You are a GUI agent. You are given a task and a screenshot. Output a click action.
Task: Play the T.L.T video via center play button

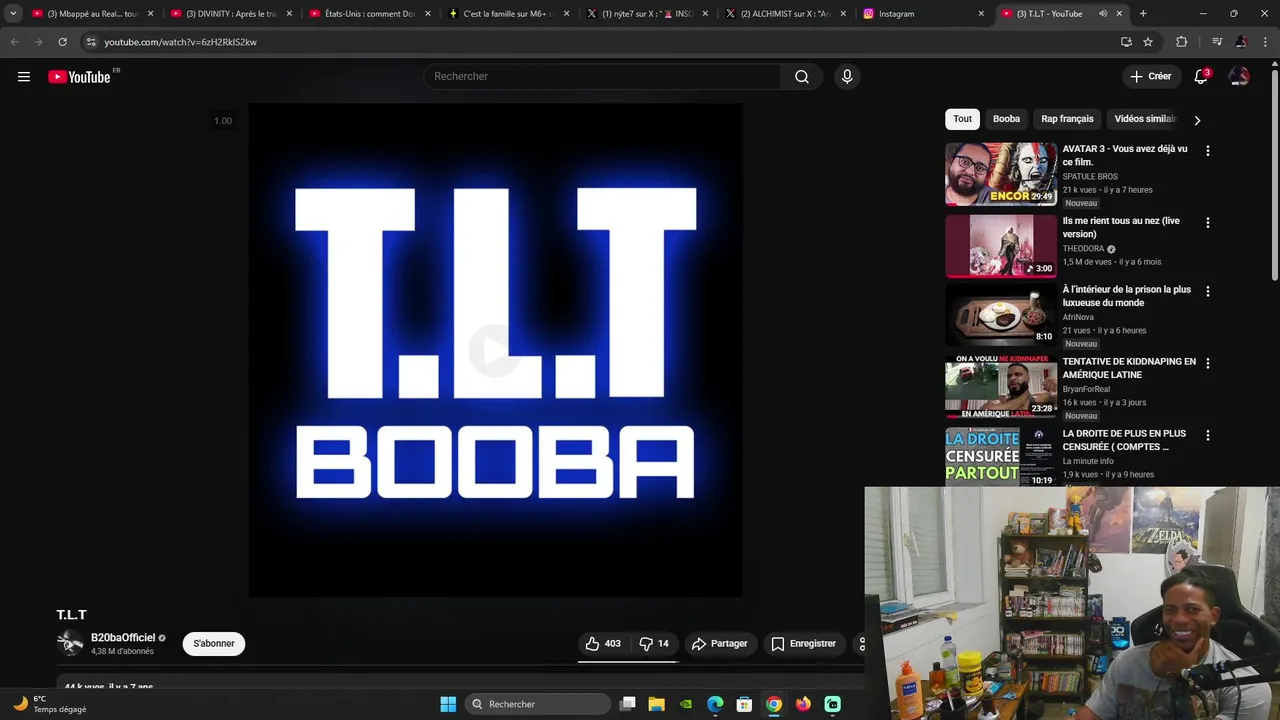[494, 350]
